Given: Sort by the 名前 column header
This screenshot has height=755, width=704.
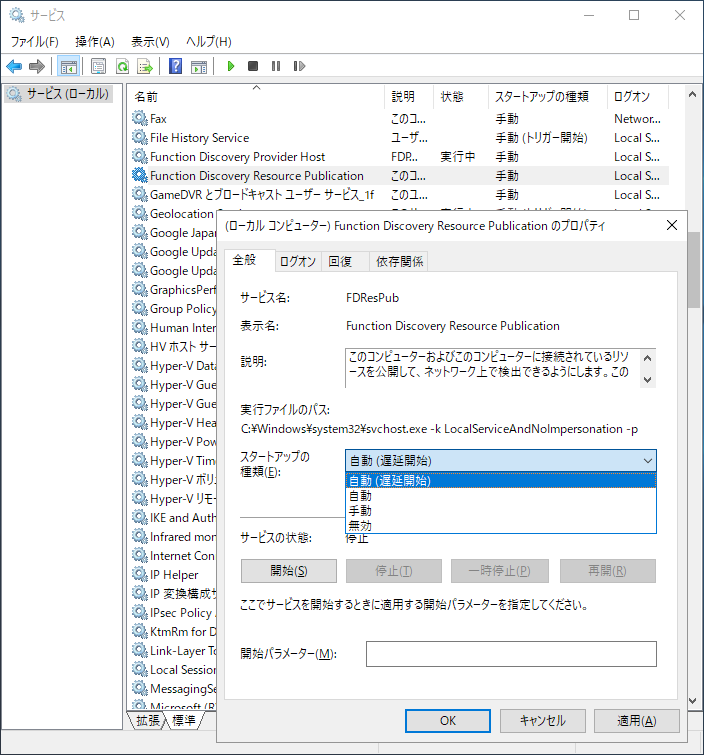Looking at the screenshot, I should pos(257,96).
